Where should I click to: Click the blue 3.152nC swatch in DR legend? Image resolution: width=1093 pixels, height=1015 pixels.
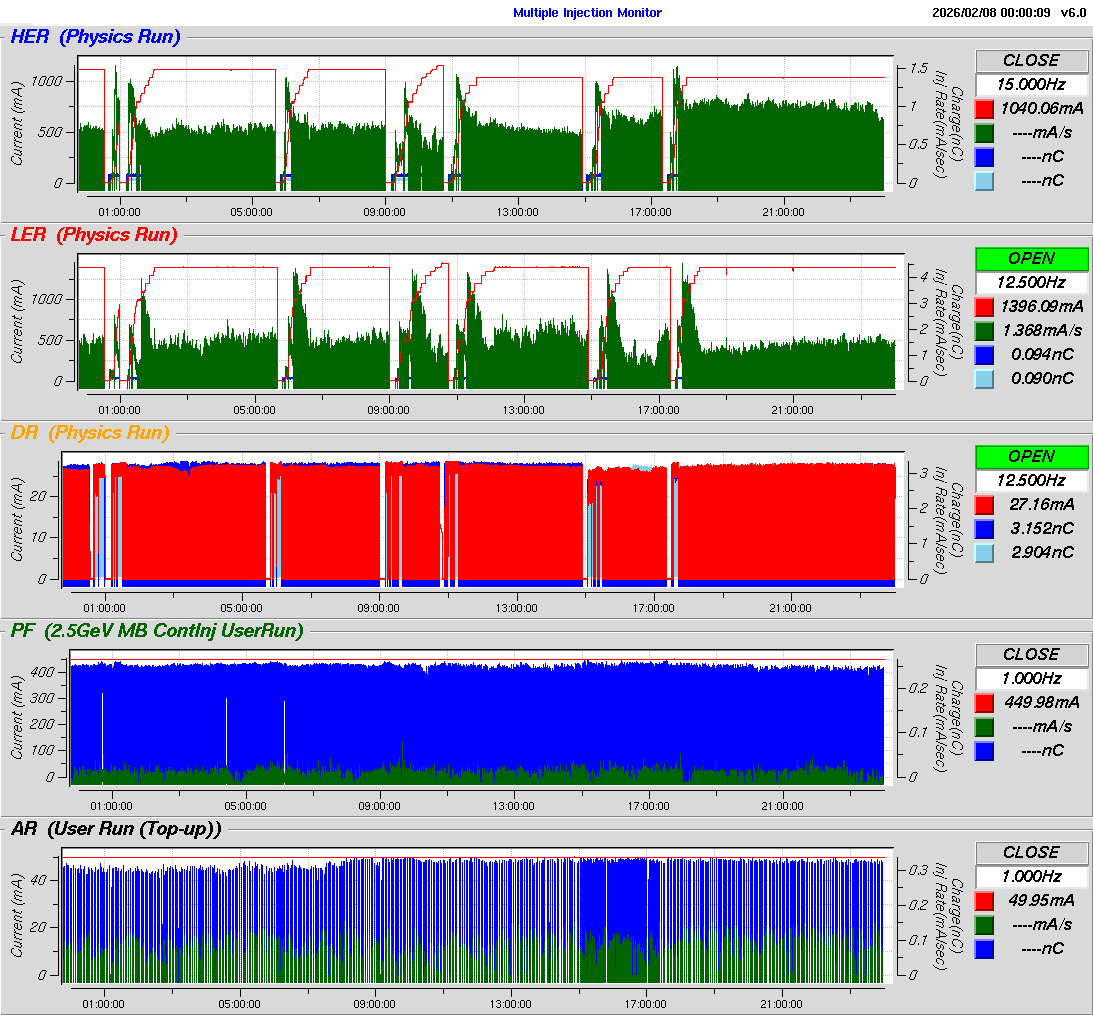point(985,528)
